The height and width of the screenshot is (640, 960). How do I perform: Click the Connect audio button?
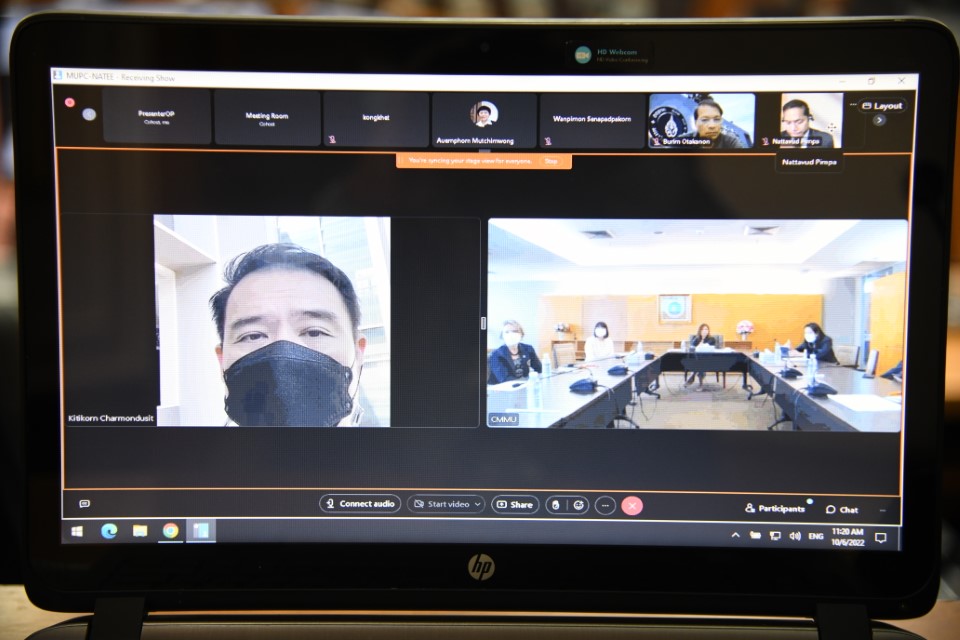pos(360,504)
